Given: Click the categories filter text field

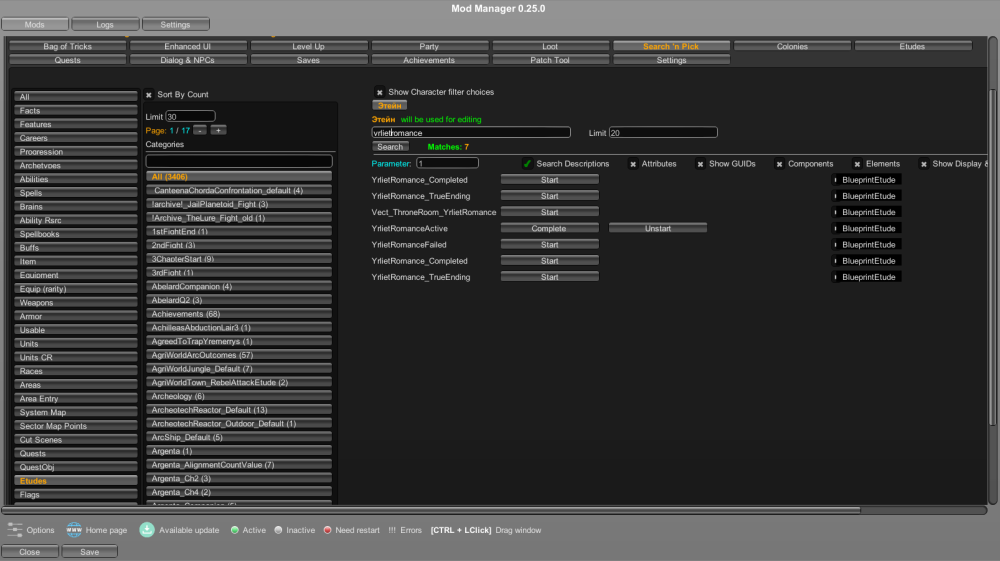Looking at the screenshot, I should 239,161.
